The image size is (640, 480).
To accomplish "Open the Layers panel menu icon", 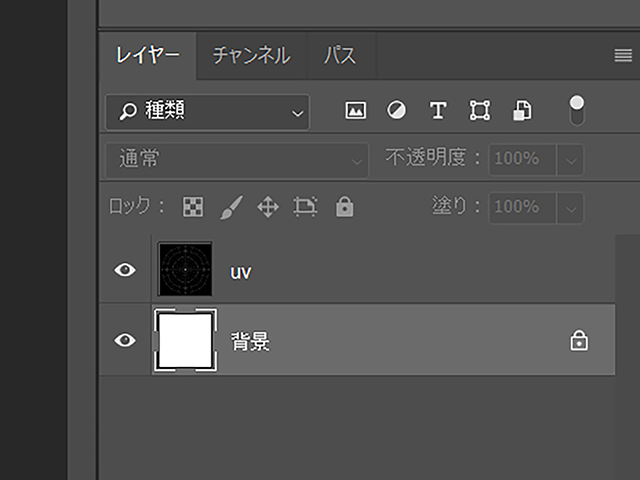I will tap(623, 56).
